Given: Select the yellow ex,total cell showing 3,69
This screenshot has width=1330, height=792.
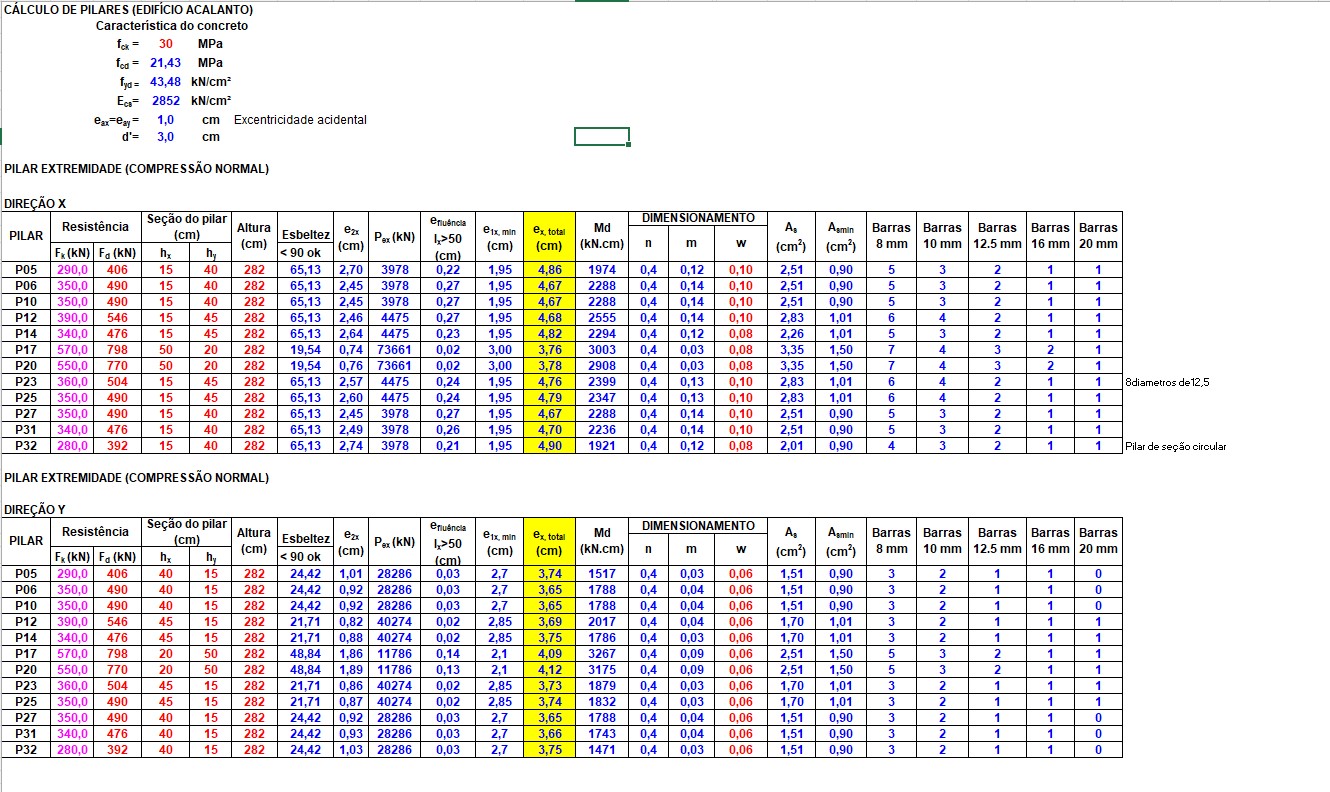Looking at the screenshot, I should point(550,622).
